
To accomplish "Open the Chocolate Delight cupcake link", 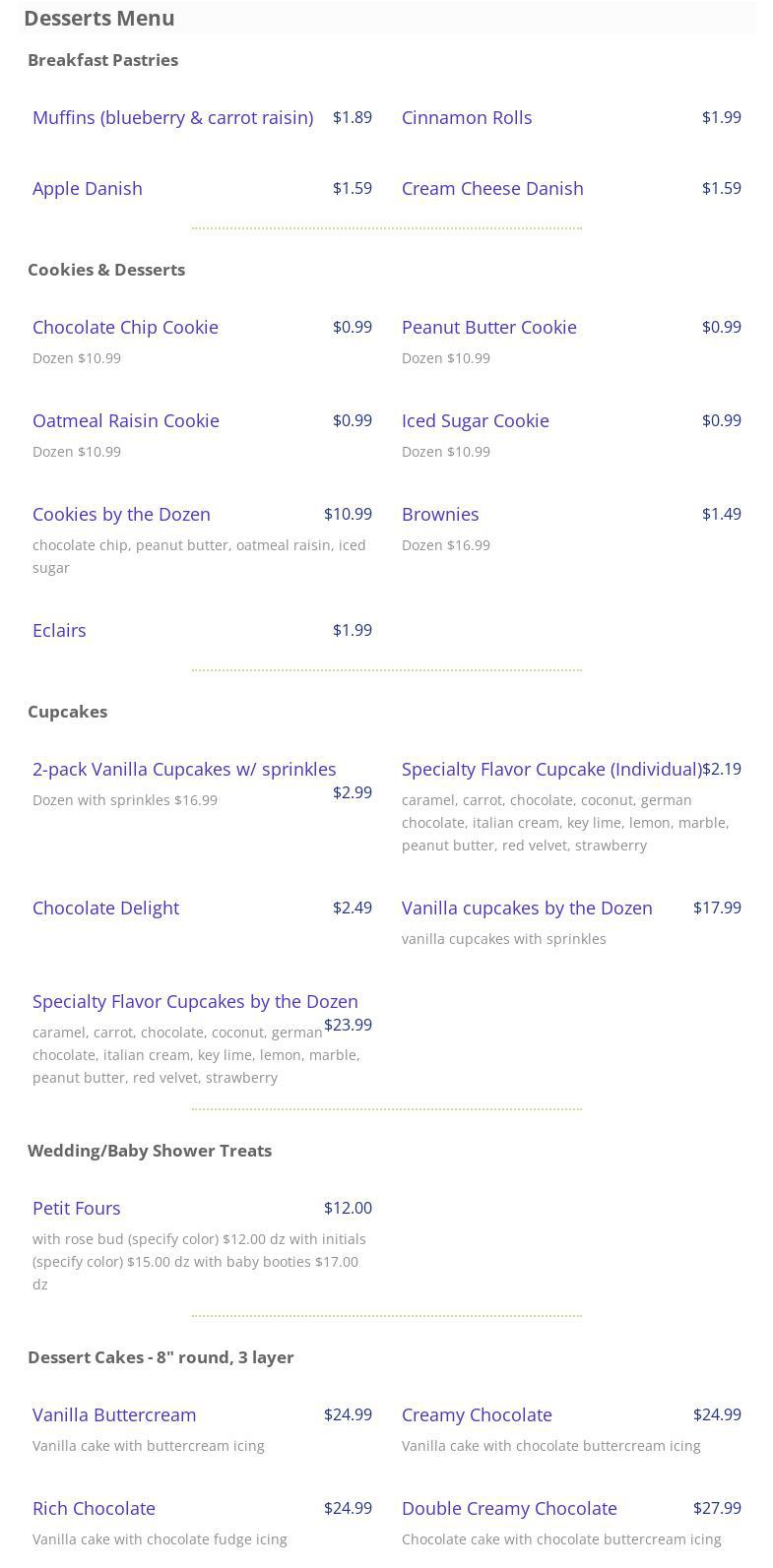I will pyautogui.click(x=105, y=909).
